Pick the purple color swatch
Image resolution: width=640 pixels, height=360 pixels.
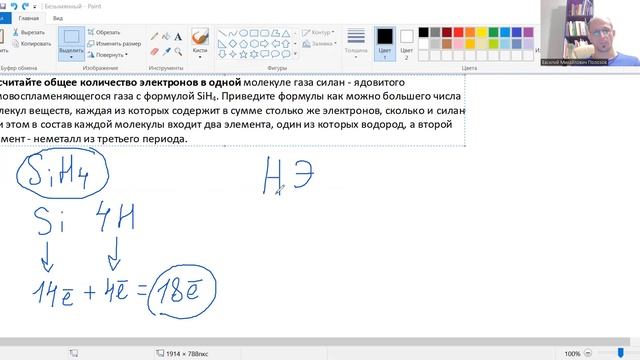point(528,32)
